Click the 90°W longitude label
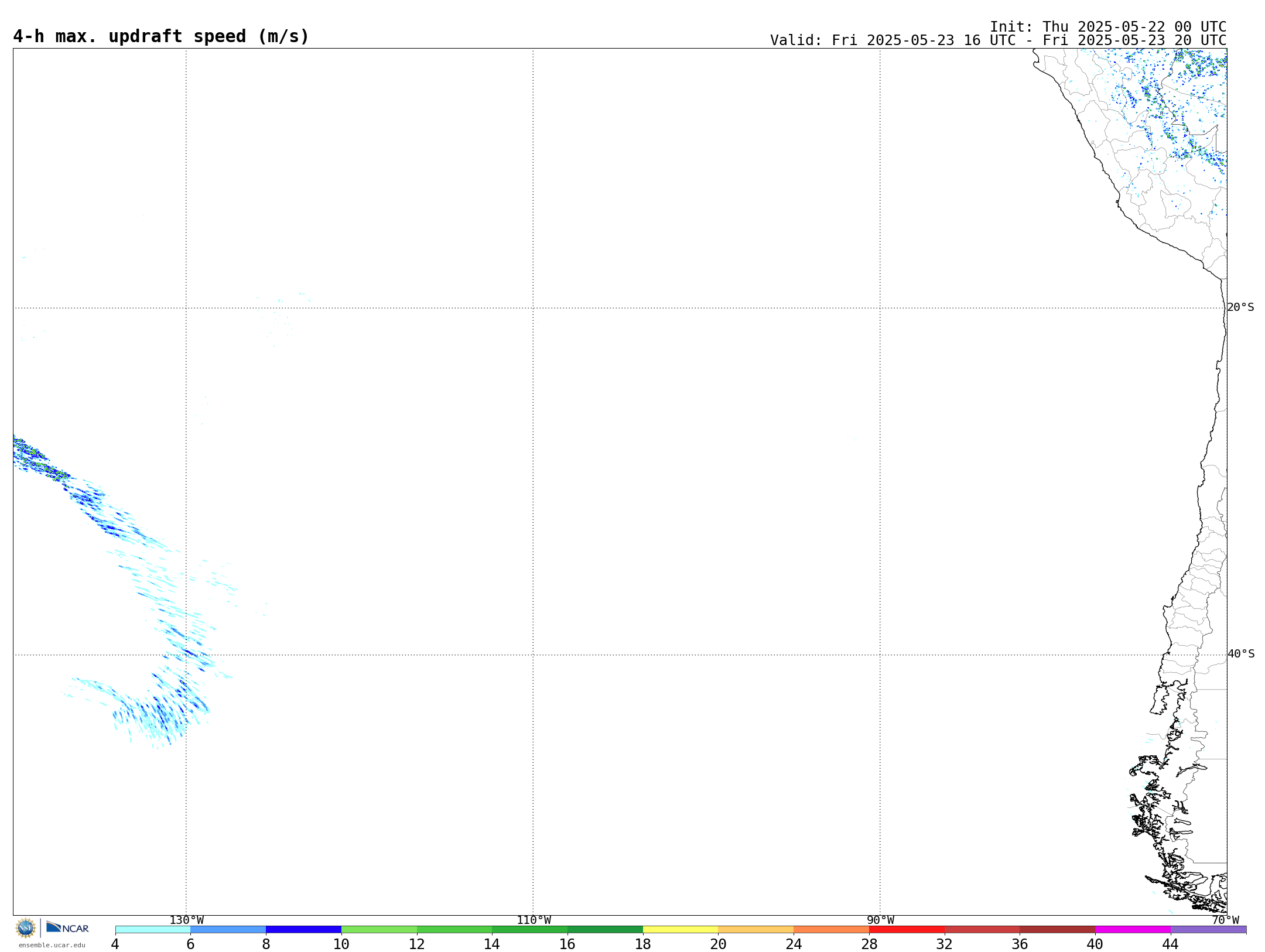 pos(880,920)
